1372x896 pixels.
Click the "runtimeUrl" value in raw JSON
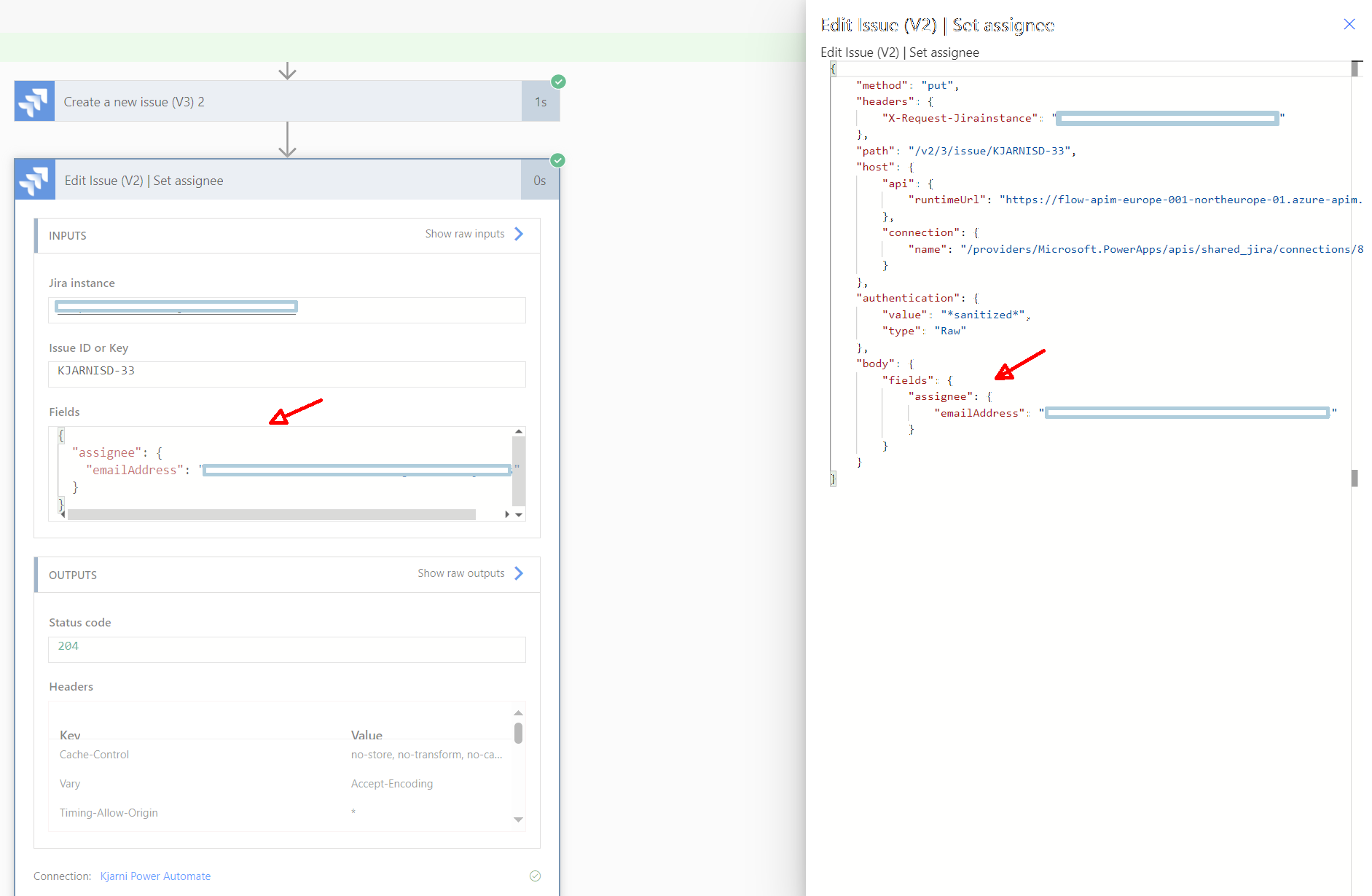[x=1180, y=200]
